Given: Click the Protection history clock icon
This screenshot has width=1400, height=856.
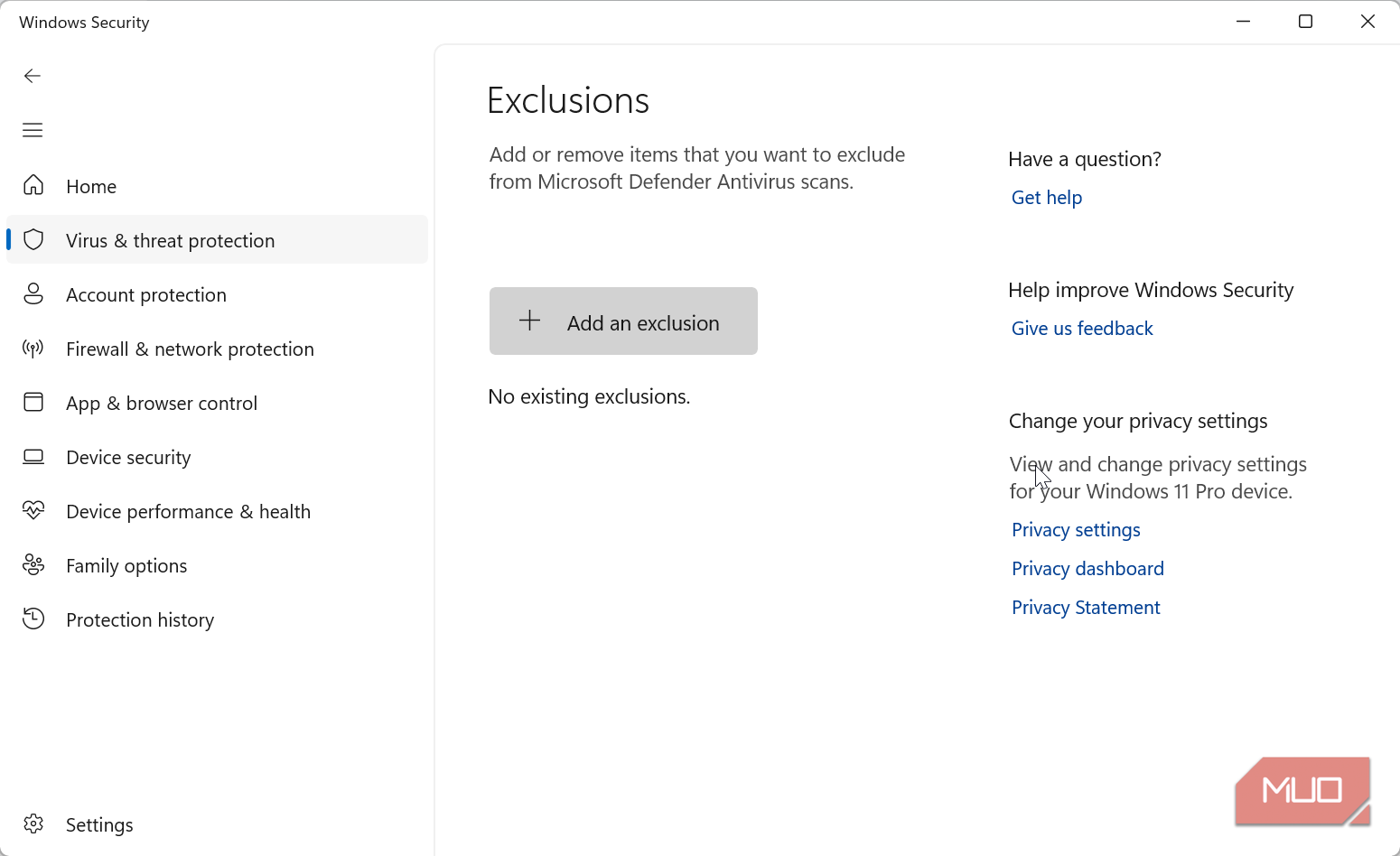Looking at the screenshot, I should point(33,619).
